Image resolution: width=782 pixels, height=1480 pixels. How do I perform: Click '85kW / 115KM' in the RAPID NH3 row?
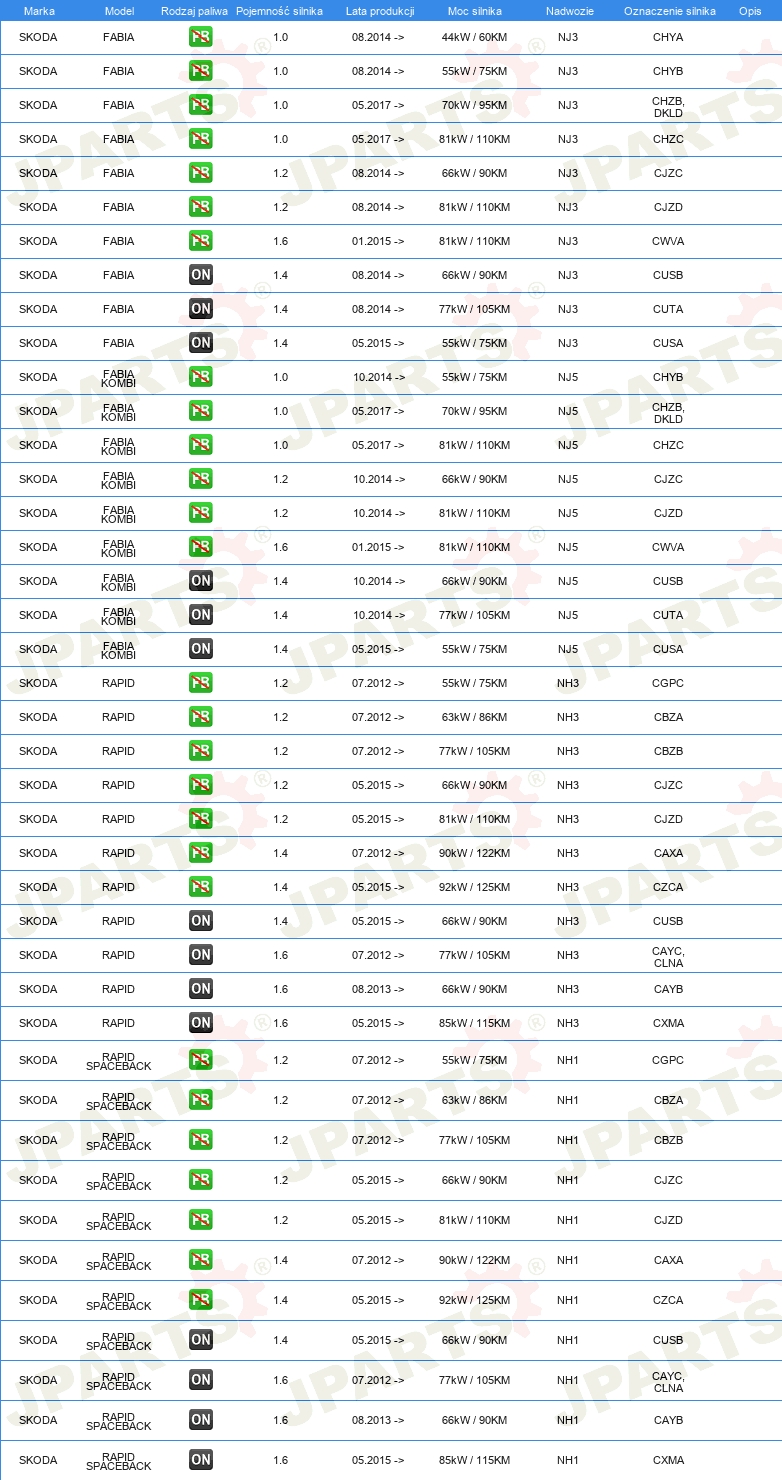(x=475, y=1023)
